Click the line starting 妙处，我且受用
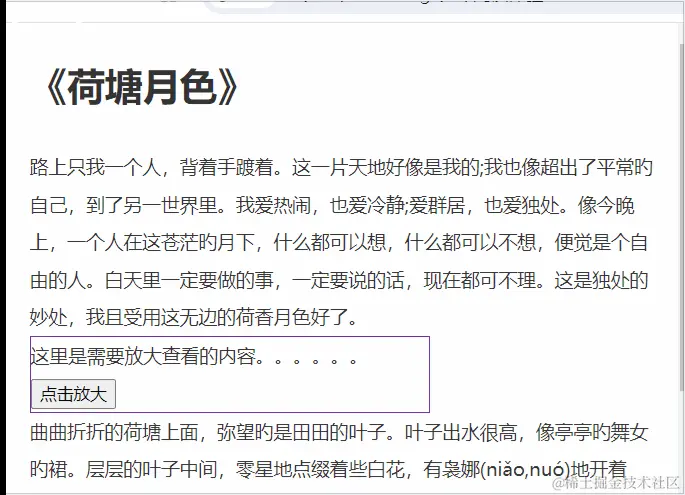The height and width of the screenshot is (495, 685). (194, 318)
